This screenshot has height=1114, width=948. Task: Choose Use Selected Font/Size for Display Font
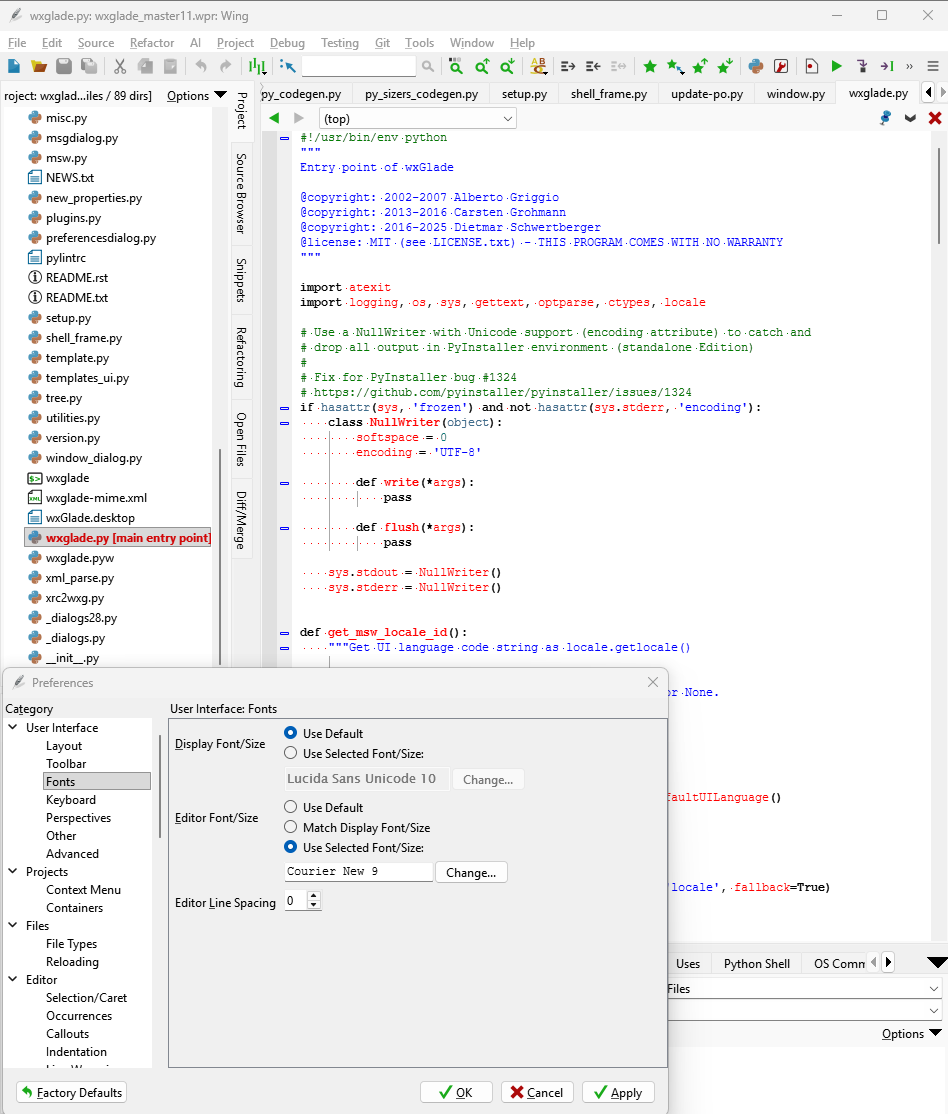(x=291, y=753)
